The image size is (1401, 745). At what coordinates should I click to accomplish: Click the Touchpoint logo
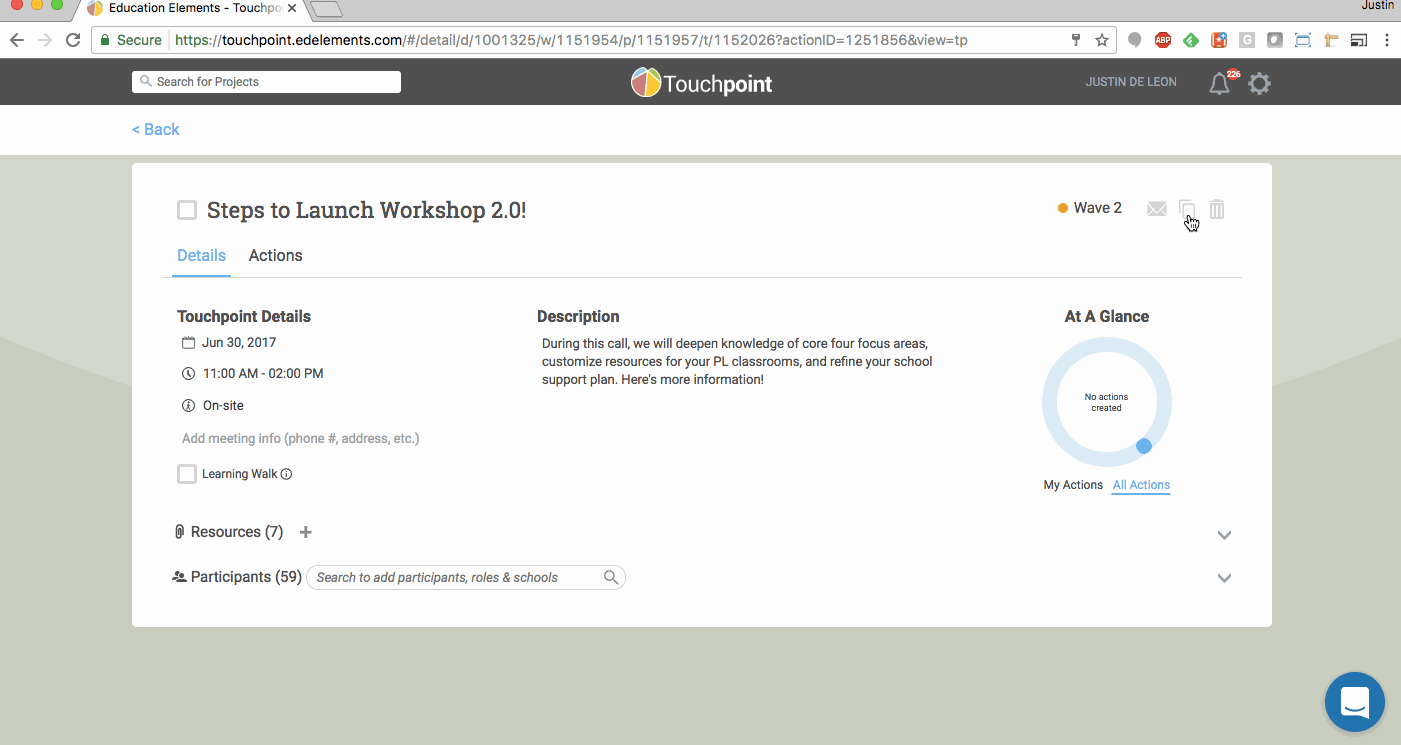tap(702, 83)
